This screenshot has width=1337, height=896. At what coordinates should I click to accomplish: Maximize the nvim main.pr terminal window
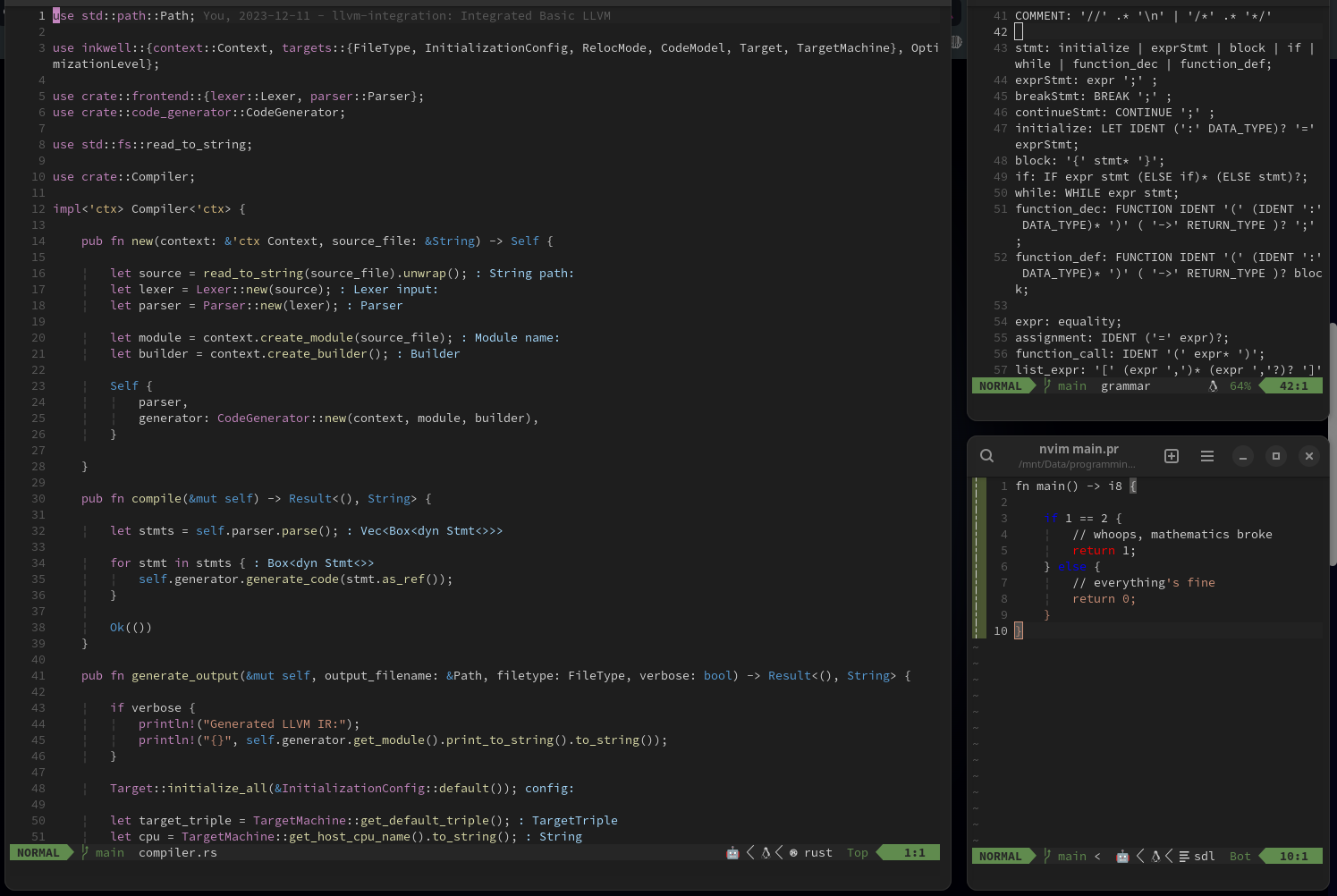coord(1276,456)
